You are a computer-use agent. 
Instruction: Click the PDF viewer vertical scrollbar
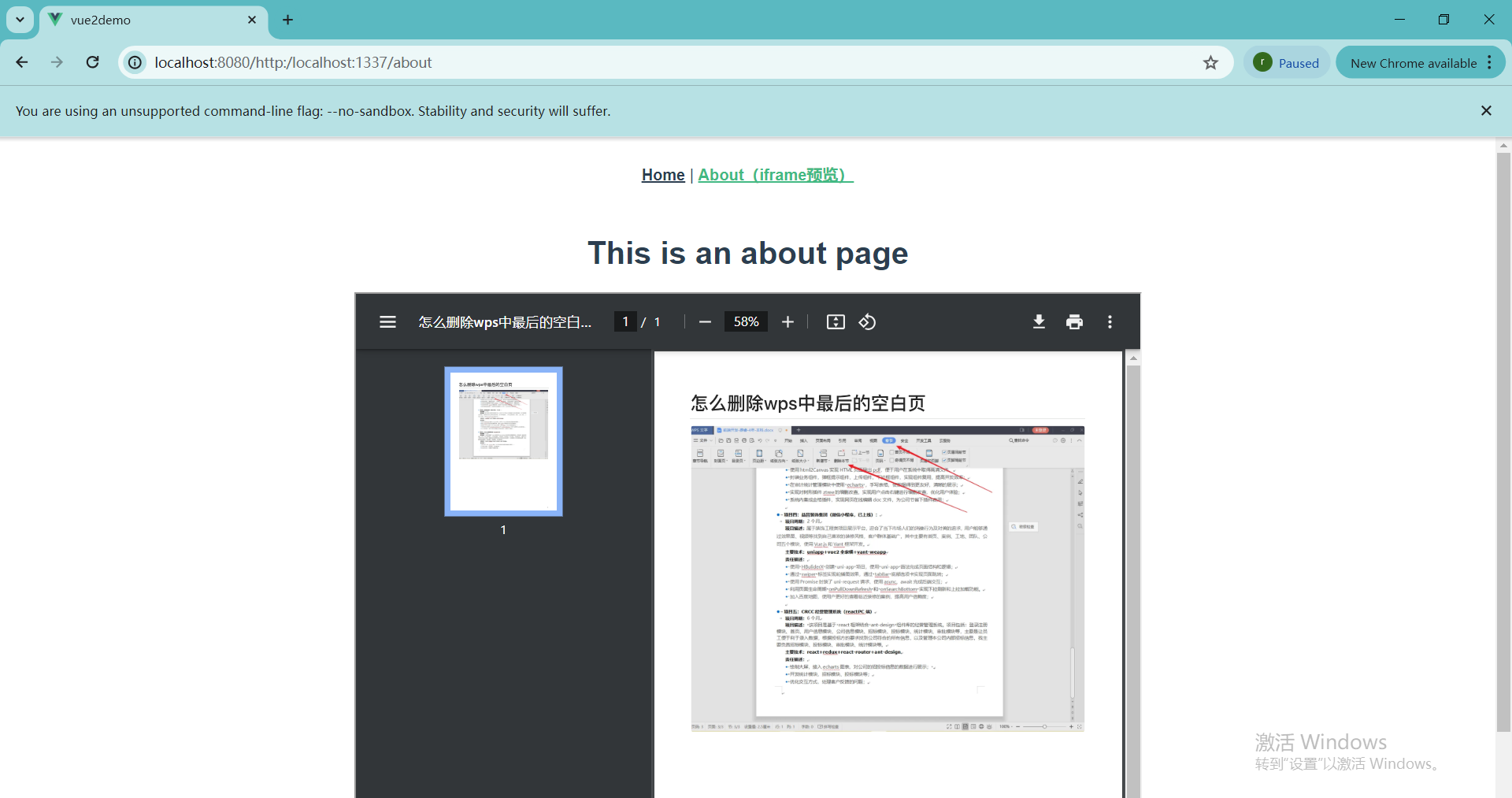[x=1133, y=581]
